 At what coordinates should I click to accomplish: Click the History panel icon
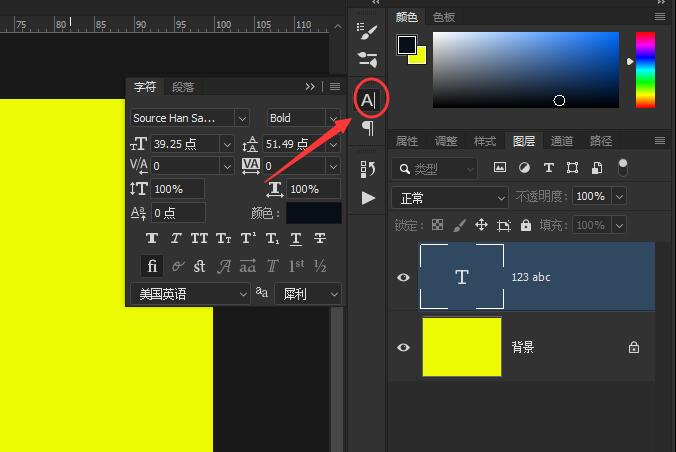(367, 169)
